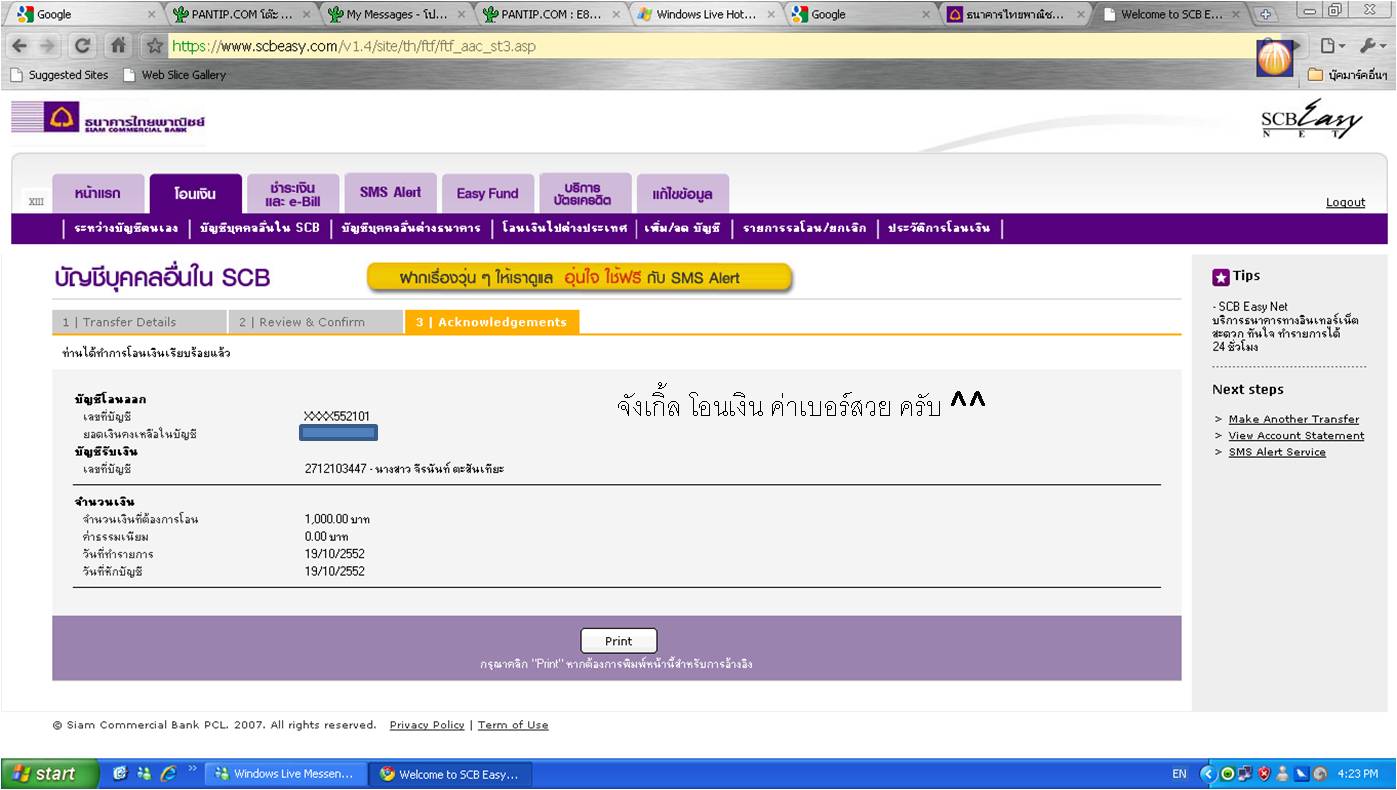Click the show desktop quick launch icon
This screenshot has width=1397, height=790.
click(x=121, y=774)
